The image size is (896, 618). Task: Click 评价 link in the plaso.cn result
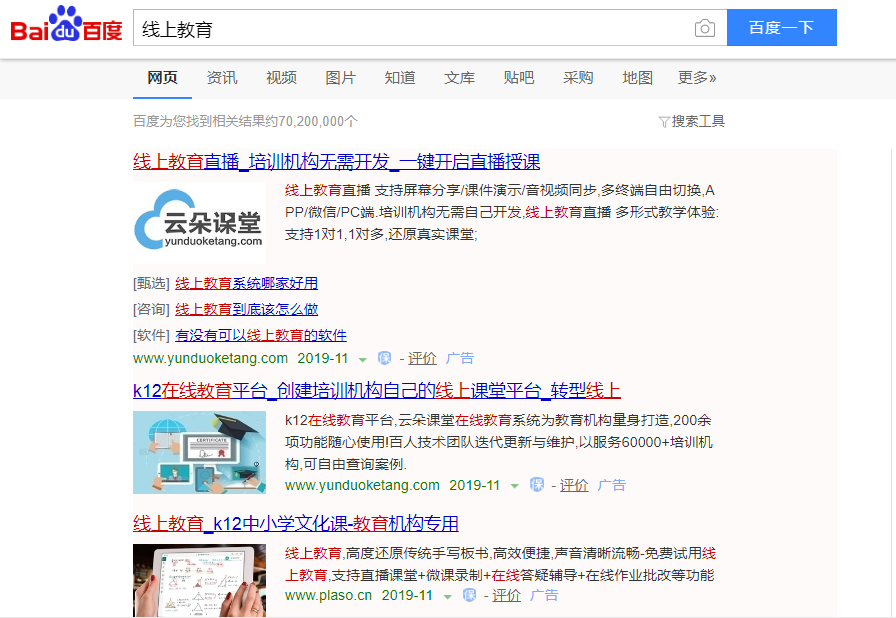[506, 595]
